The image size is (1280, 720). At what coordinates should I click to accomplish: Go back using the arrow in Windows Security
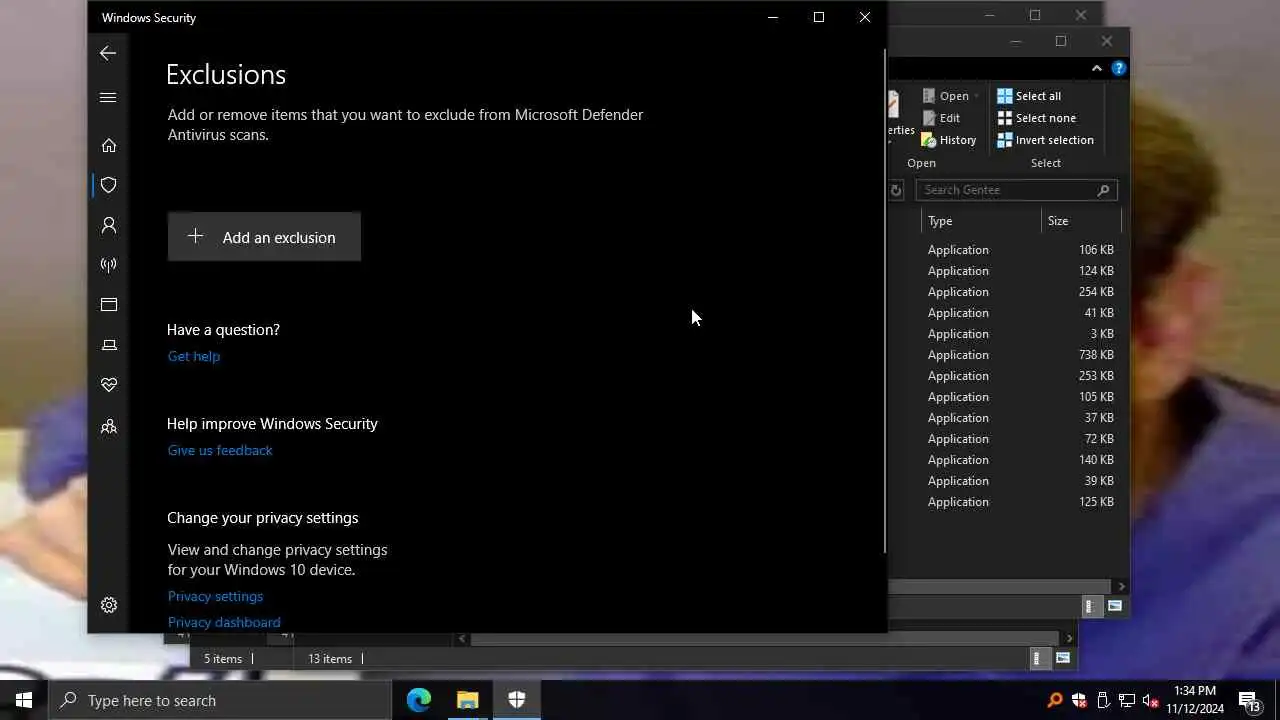click(x=108, y=53)
